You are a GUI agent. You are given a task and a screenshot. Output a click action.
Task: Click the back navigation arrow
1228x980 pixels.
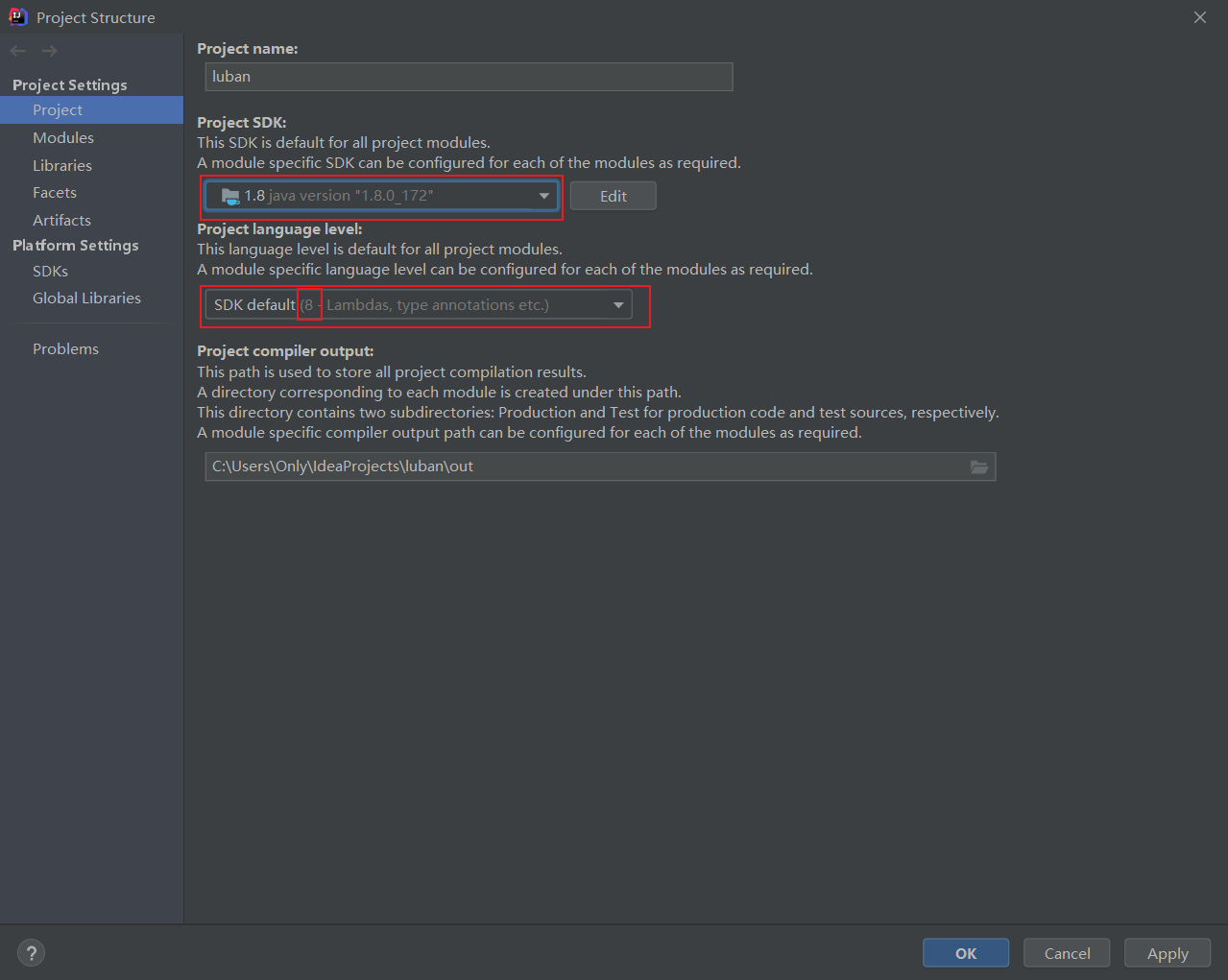click(x=17, y=50)
